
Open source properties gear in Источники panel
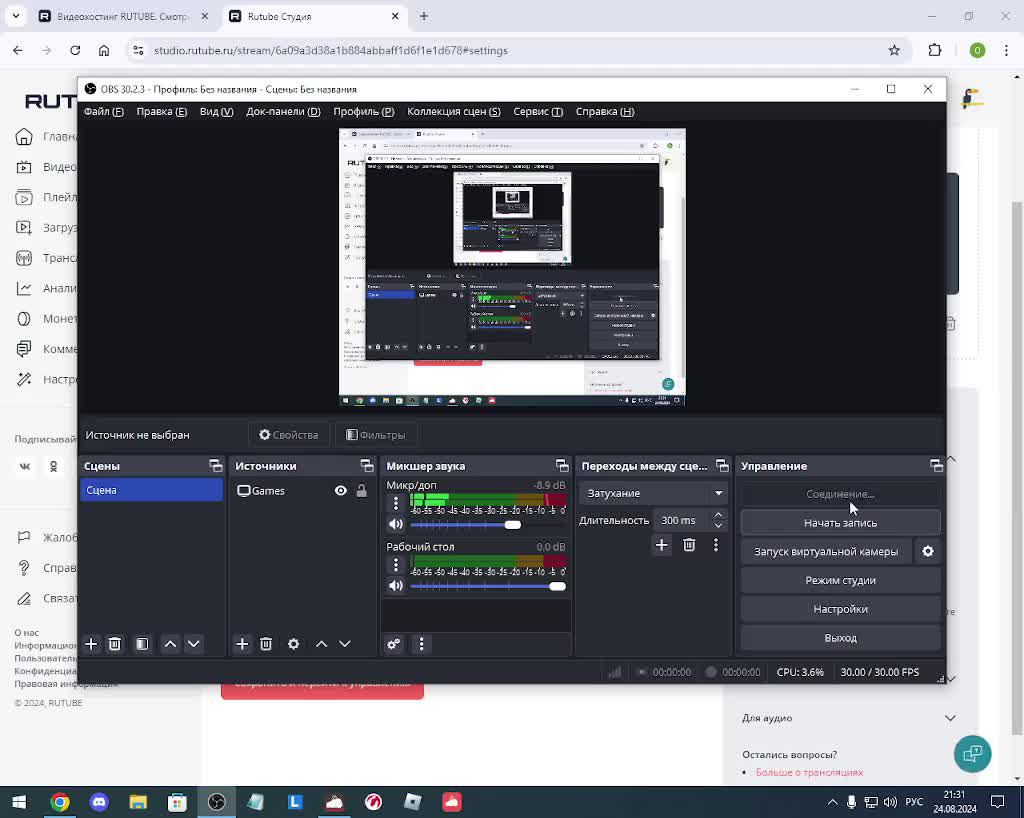[294, 644]
